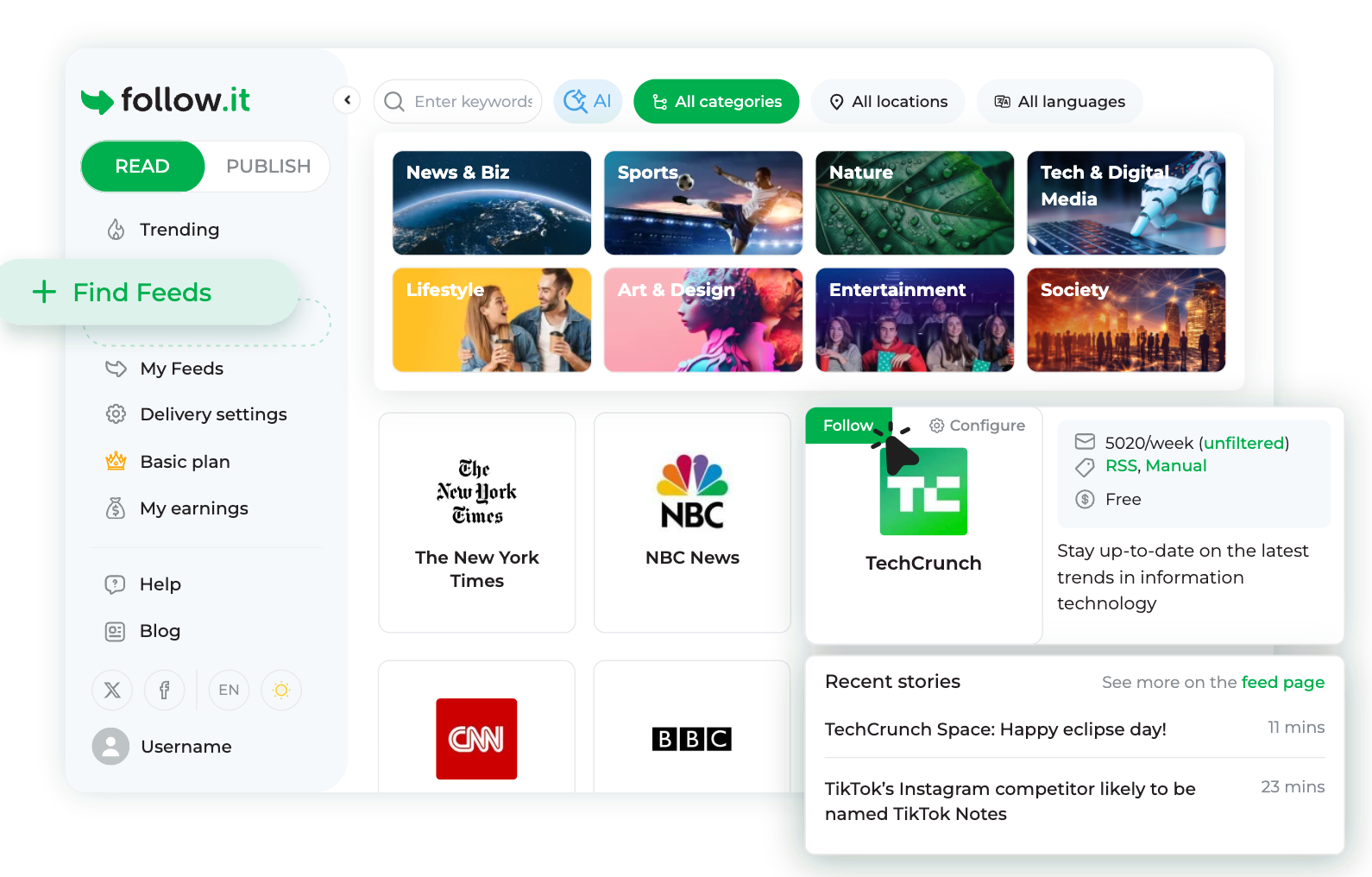Open Trending with flame icon
This screenshot has width=1372, height=877.
click(163, 230)
